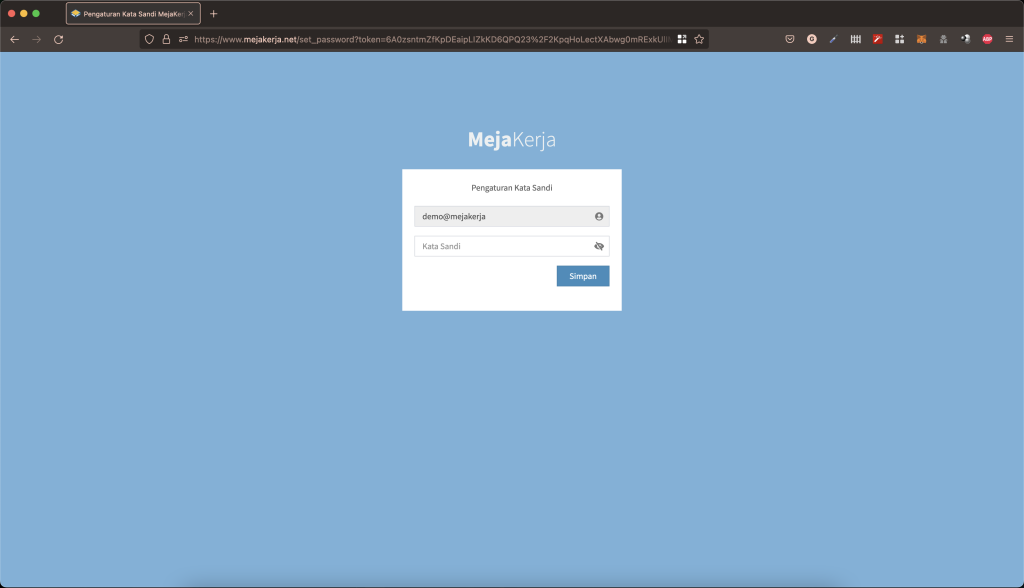
Task: Click the demo@mejakerja username field
Action: 511,216
